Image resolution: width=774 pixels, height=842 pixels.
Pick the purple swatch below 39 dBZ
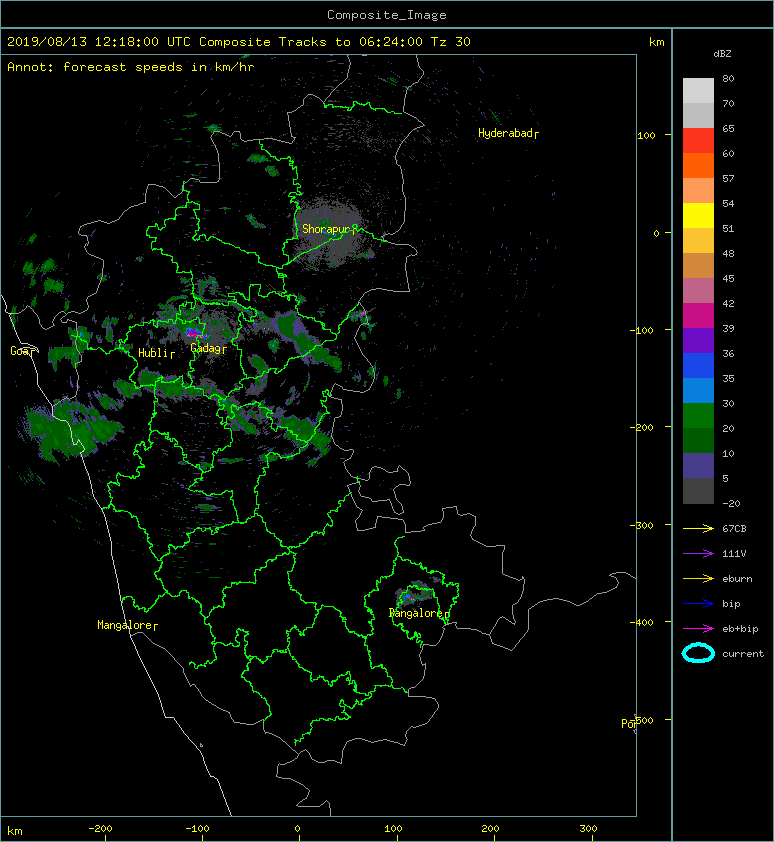[x=698, y=341]
